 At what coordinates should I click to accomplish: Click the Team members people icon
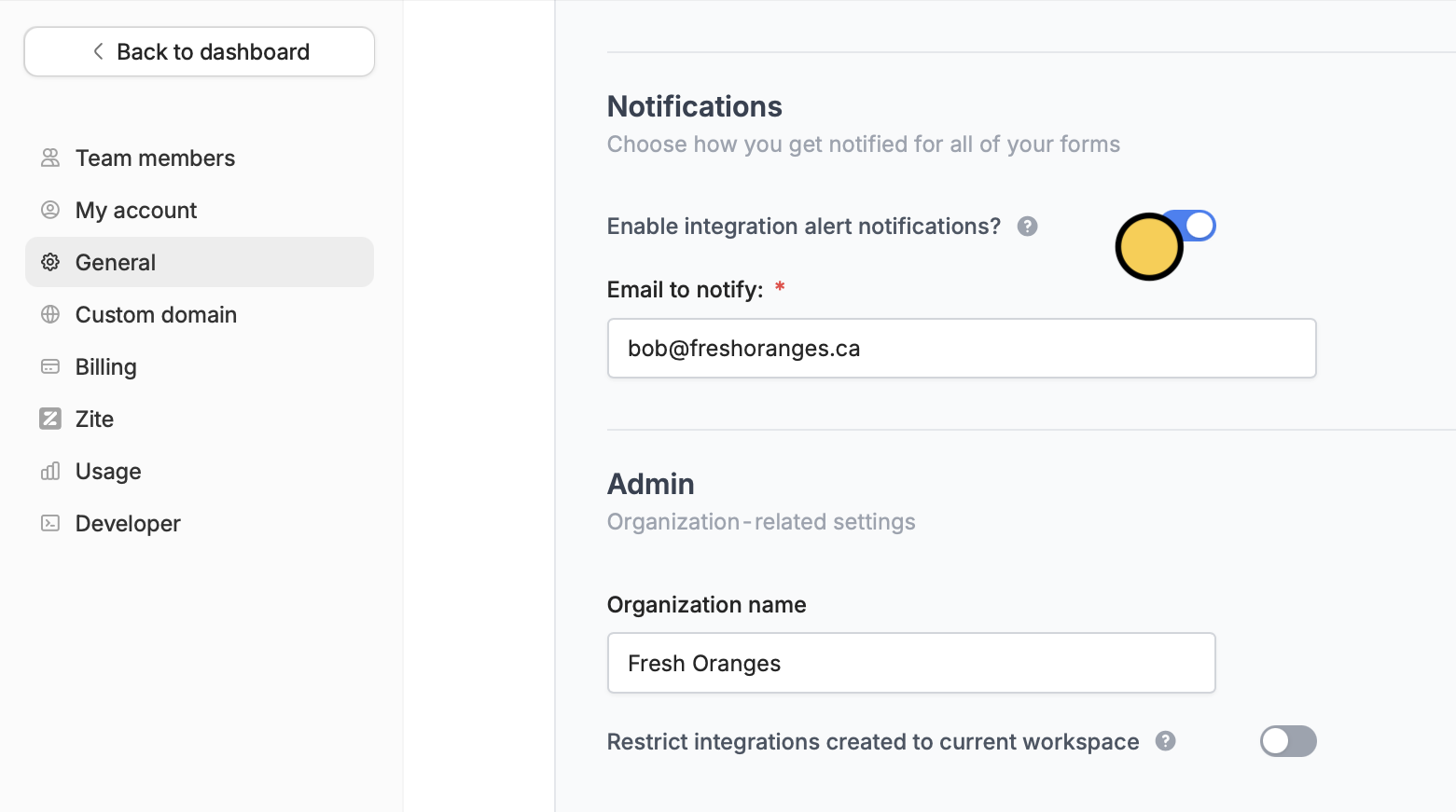pos(50,158)
